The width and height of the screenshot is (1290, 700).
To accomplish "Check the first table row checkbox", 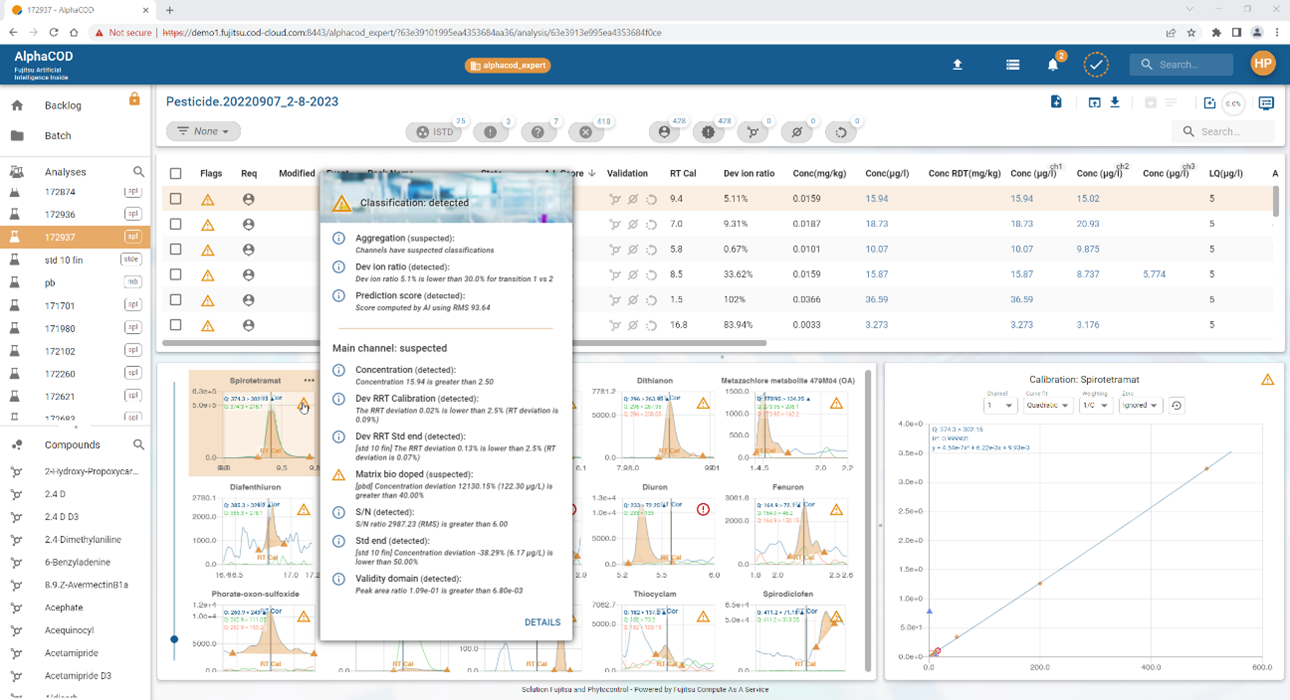I will pyautogui.click(x=176, y=199).
